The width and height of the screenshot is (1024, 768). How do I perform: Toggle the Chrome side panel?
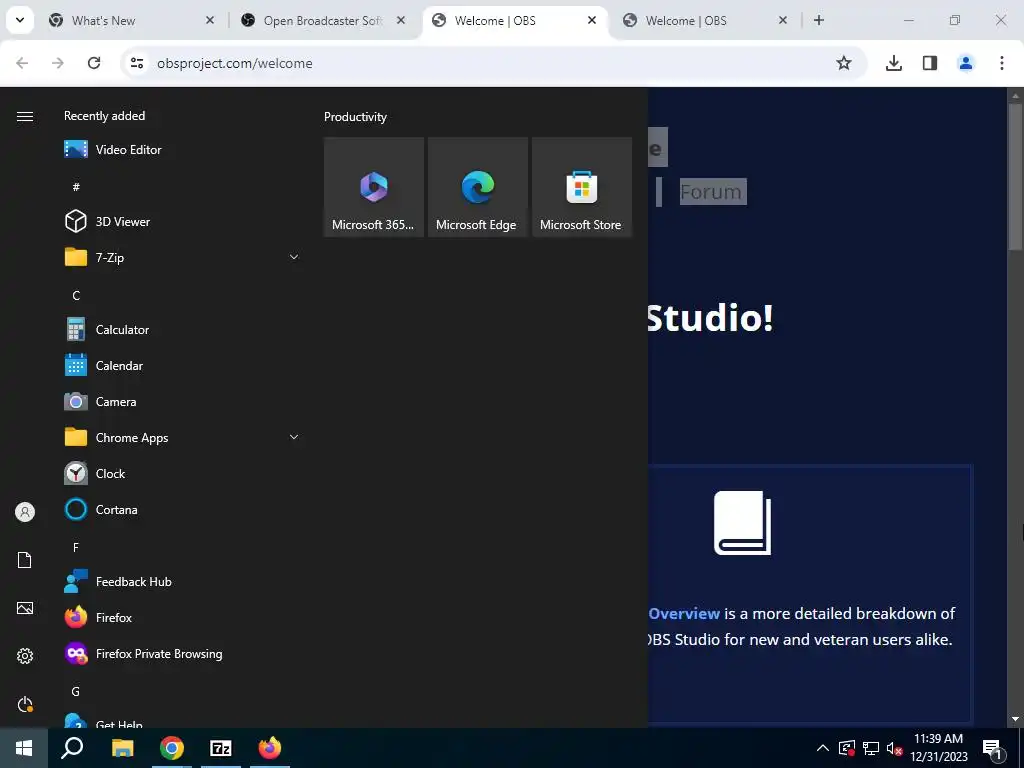[x=930, y=63]
